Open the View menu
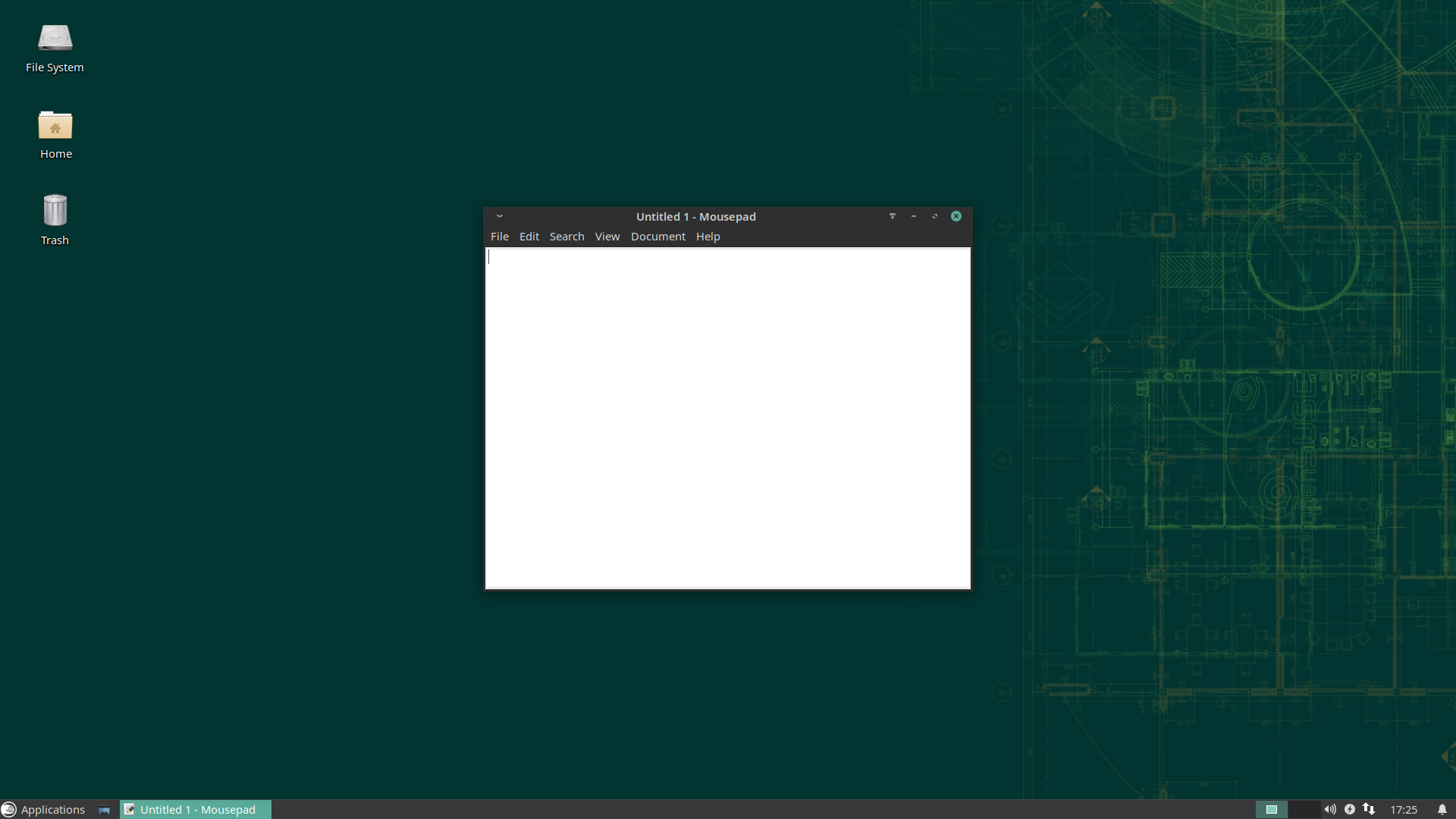Screen dimensions: 1456x819 [x=607, y=237]
